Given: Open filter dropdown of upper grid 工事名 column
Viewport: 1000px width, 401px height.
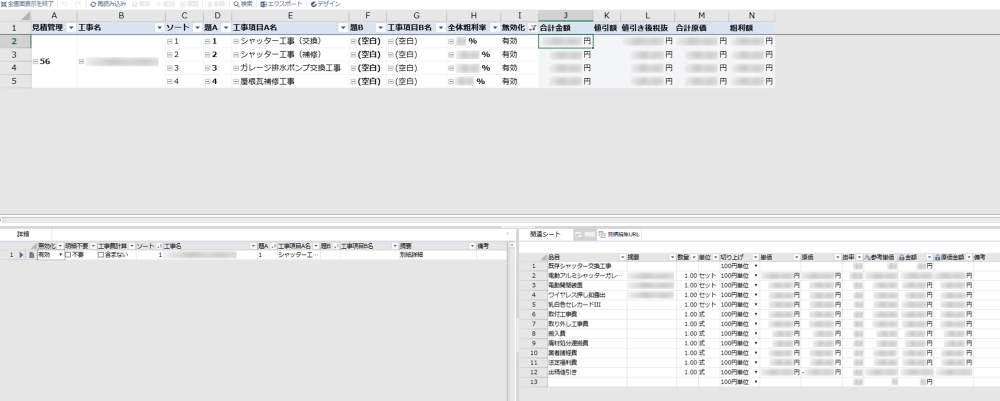Looking at the screenshot, I should tap(159, 28).
